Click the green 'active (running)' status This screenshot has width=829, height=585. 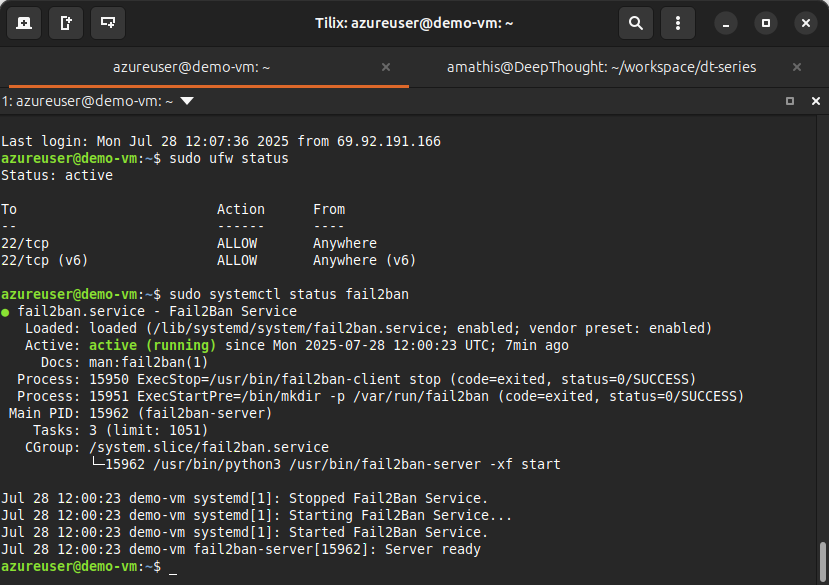click(x=152, y=345)
